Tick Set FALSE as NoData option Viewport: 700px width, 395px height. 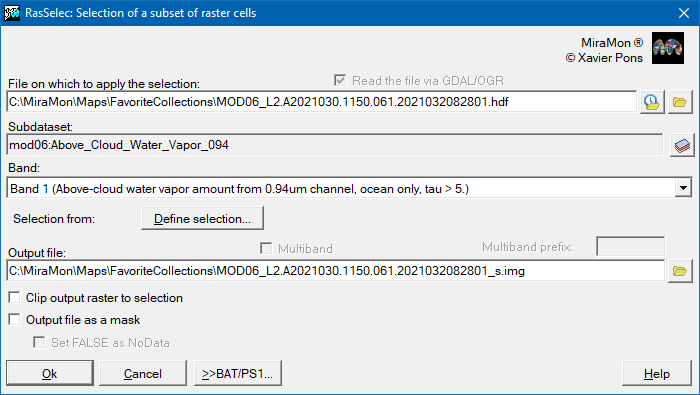pos(39,342)
